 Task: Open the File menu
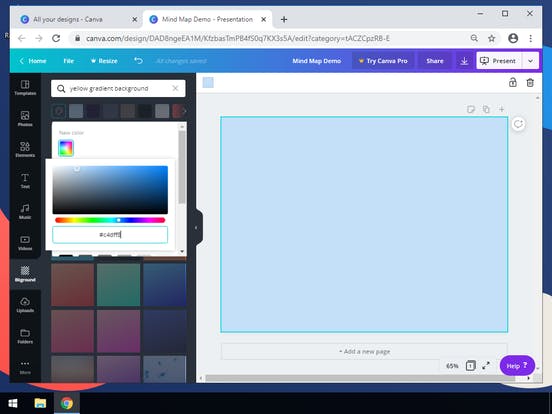click(x=69, y=61)
